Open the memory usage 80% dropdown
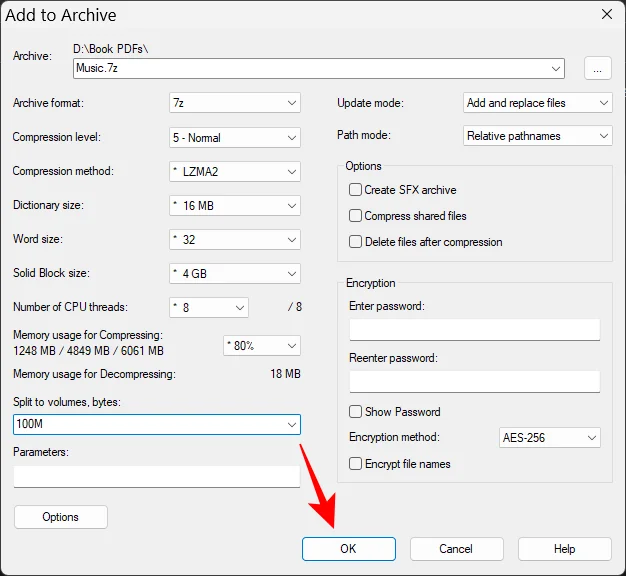The height and width of the screenshot is (576, 626). point(262,346)
